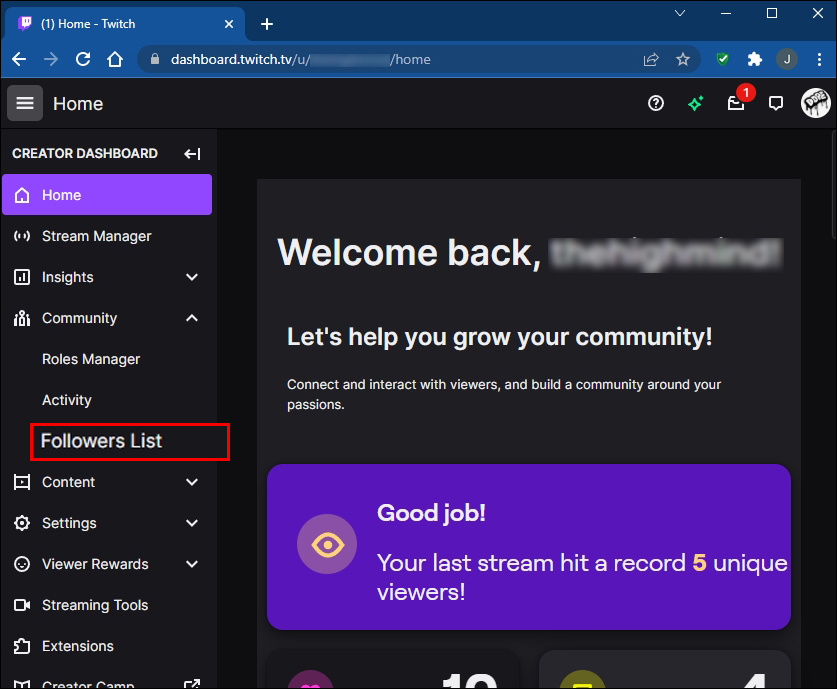Viewport: 837px width, 689px height.
Task: Click the Good job record viewers card
Action: pyautogui.click(x=528, y=547)
